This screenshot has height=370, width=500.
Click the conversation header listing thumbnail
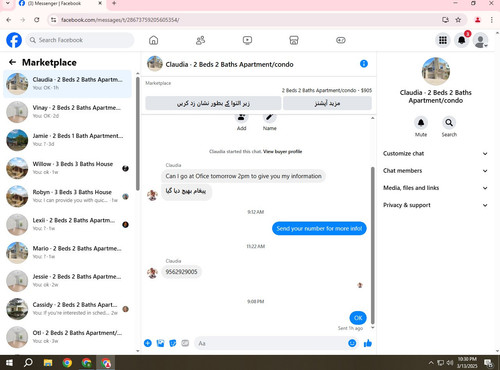(x=155, y=64)
